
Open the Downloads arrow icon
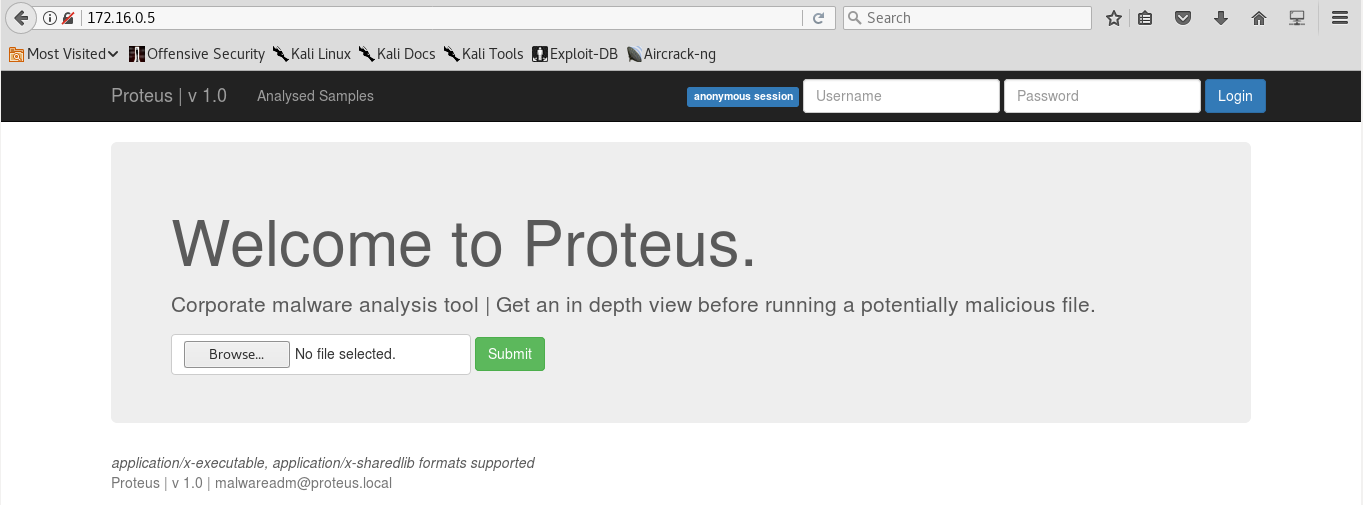point(1221,18)
